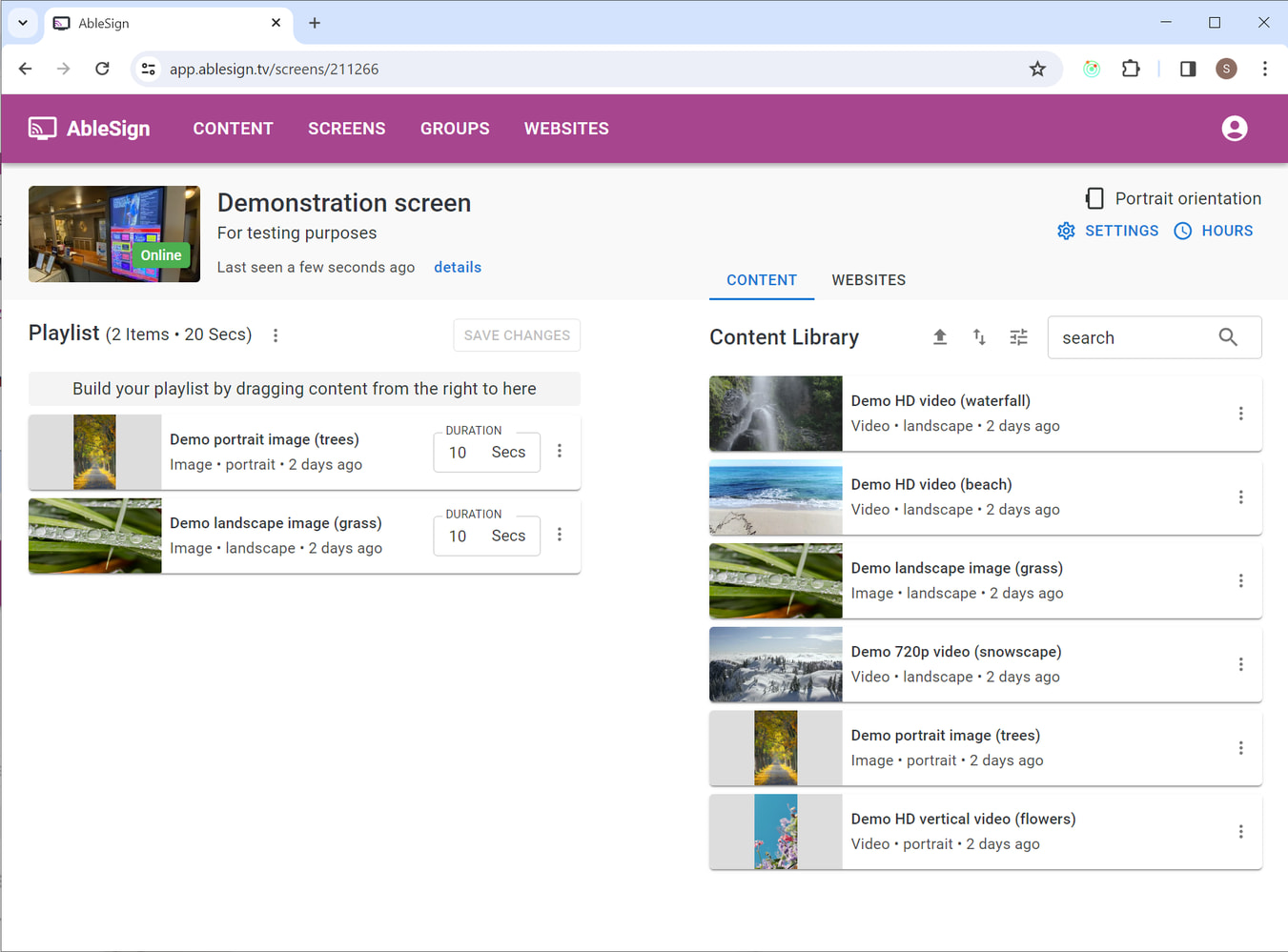Click the SETTINGS button
Viewport: 1288px width, 952px height.
tap(1108, 231)
